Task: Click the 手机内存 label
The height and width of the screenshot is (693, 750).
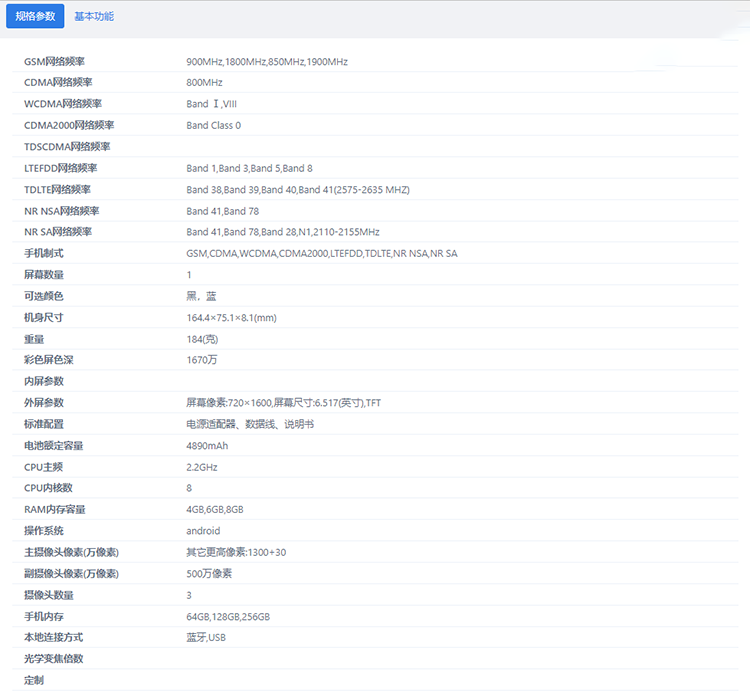Action: pyautogui.click(x=44, y=616)
